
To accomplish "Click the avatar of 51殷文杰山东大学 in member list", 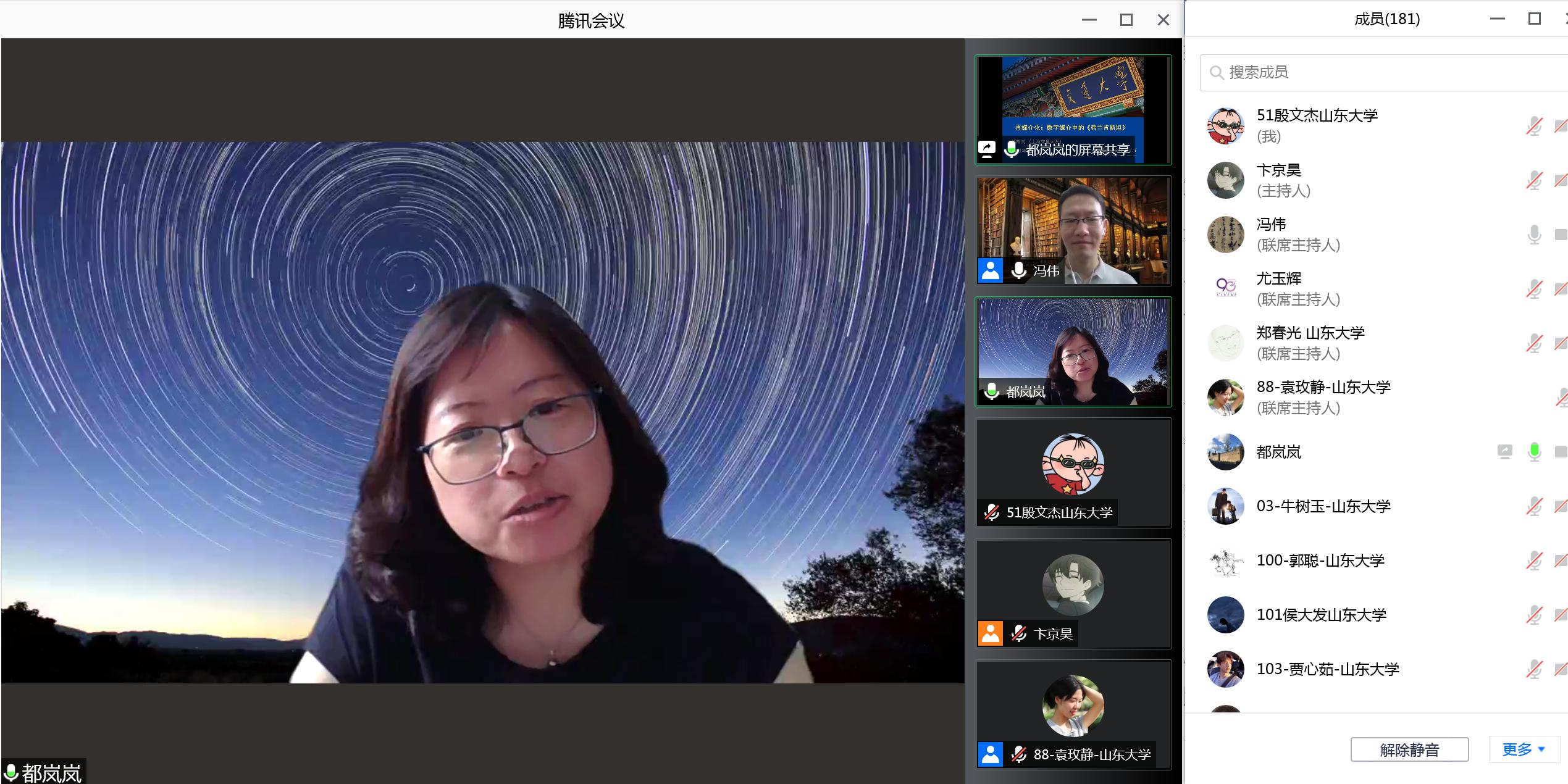I will pos(1225,126).
